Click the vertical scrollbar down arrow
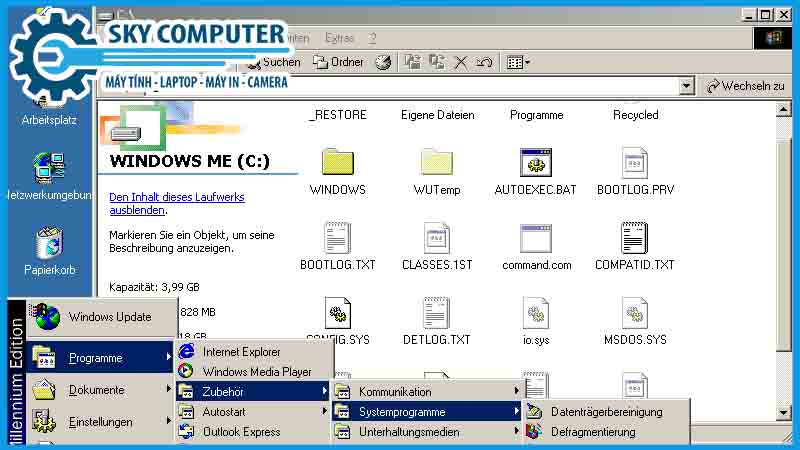This screenshot has width=800, height=450. click(783, 412)
